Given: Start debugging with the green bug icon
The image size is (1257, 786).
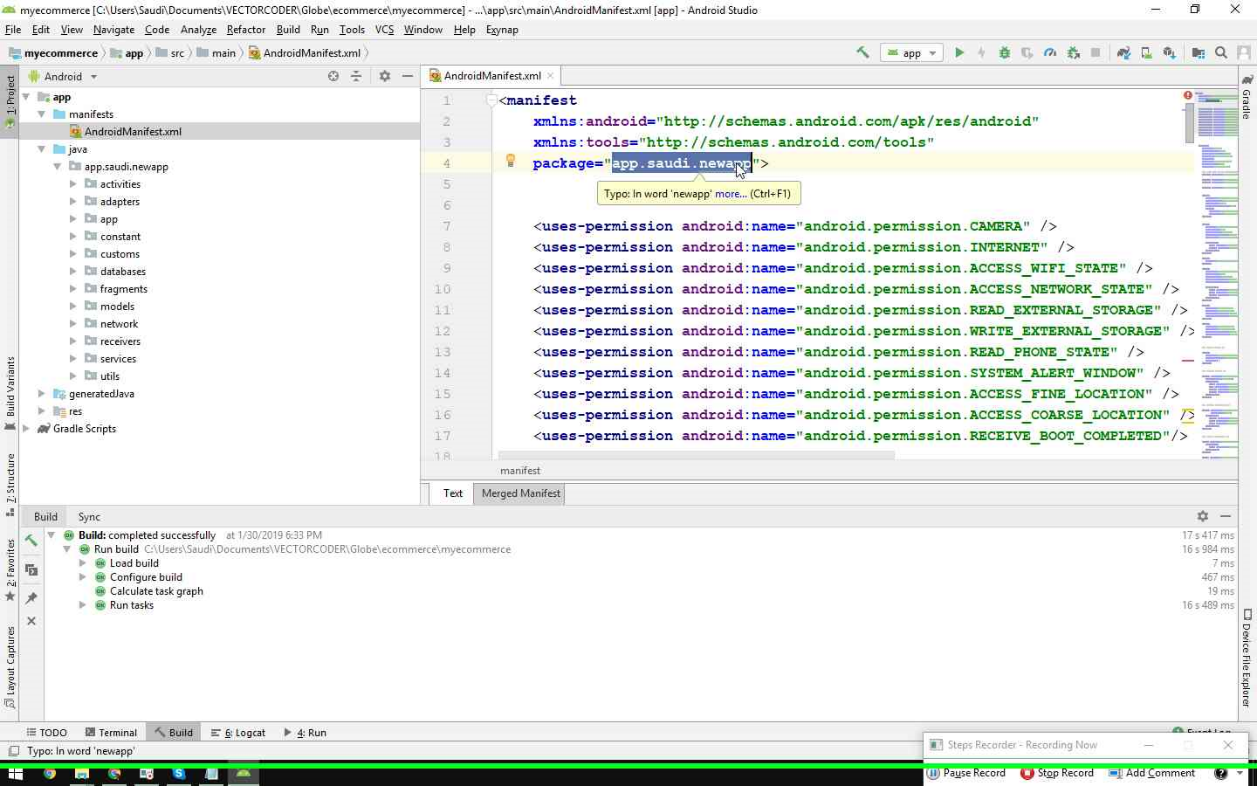Looking at the screenshot, I should pyautogui.click(x=1004, y=53).
